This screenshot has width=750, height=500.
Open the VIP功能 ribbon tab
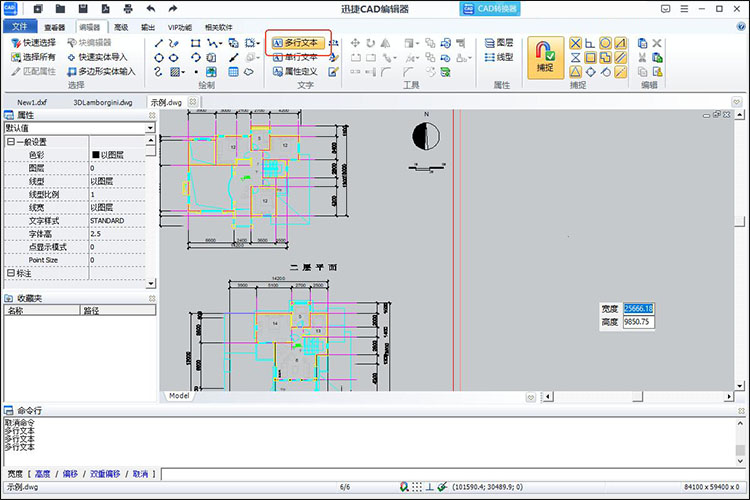[x=180, y=27]
